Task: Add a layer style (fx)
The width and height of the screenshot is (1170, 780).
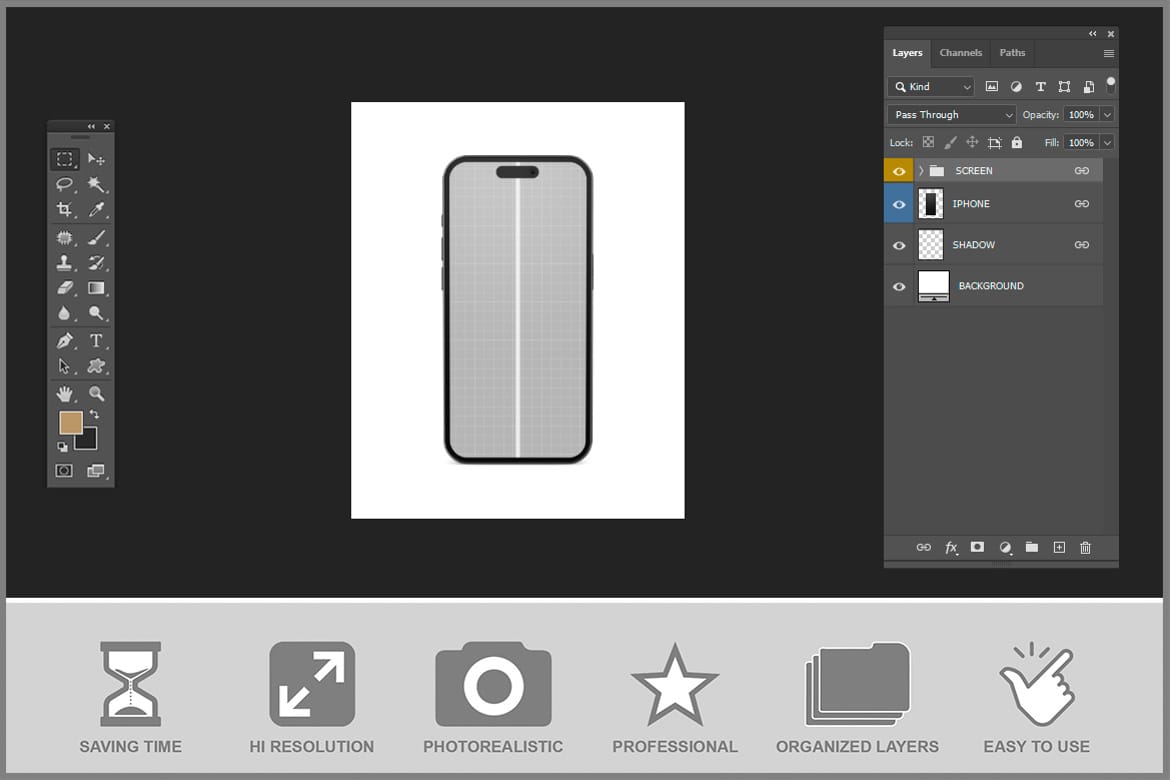Action: coord(951,547)
